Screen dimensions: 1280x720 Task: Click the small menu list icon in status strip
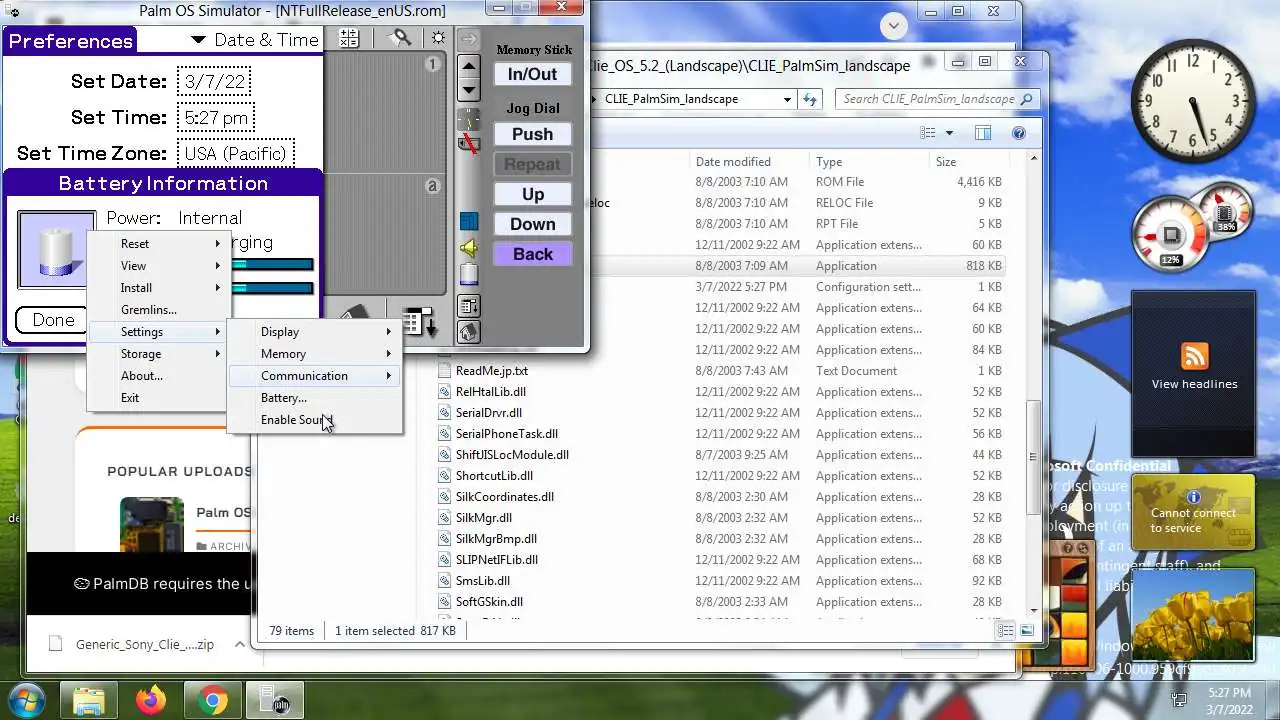tap(468, 307)
